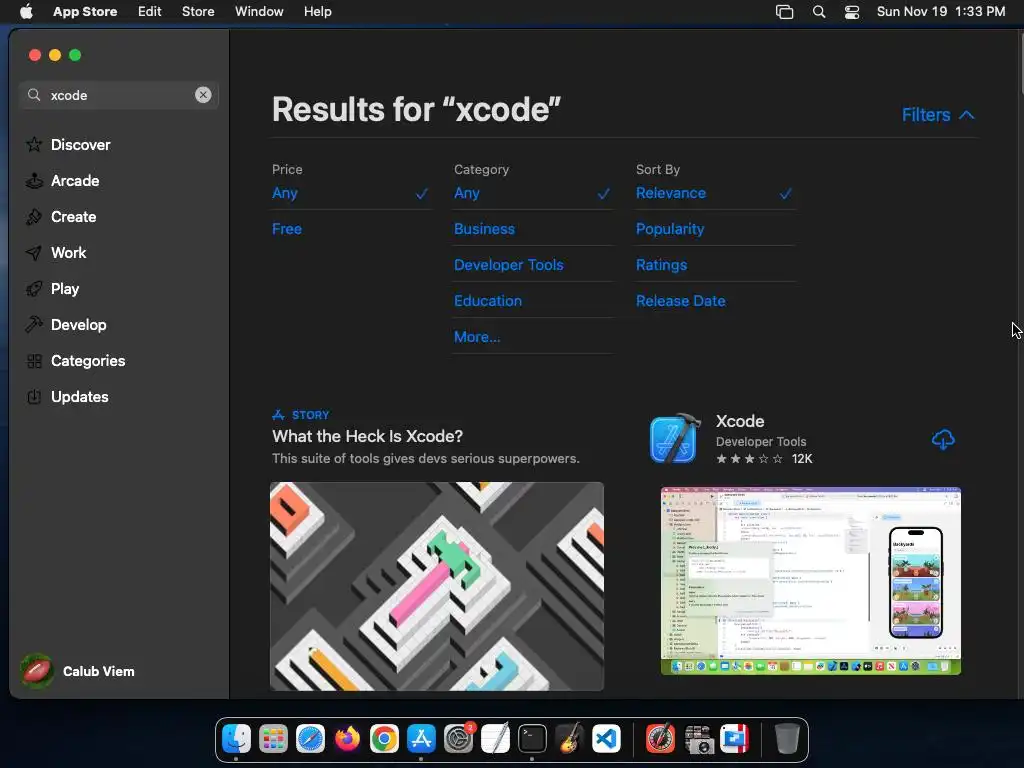Open the Window menu

tap(259, 12)
